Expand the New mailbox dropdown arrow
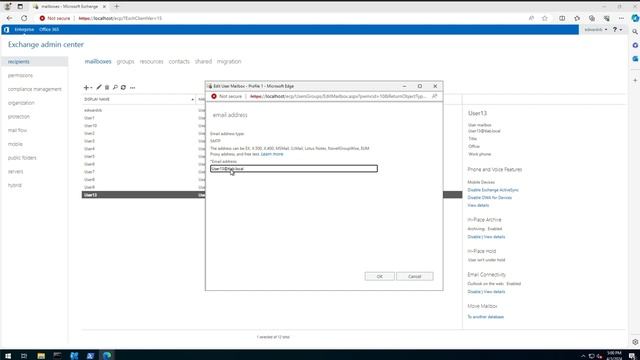Image resolution: width=640 pixels, height=360 pixels. coord(91,88)
